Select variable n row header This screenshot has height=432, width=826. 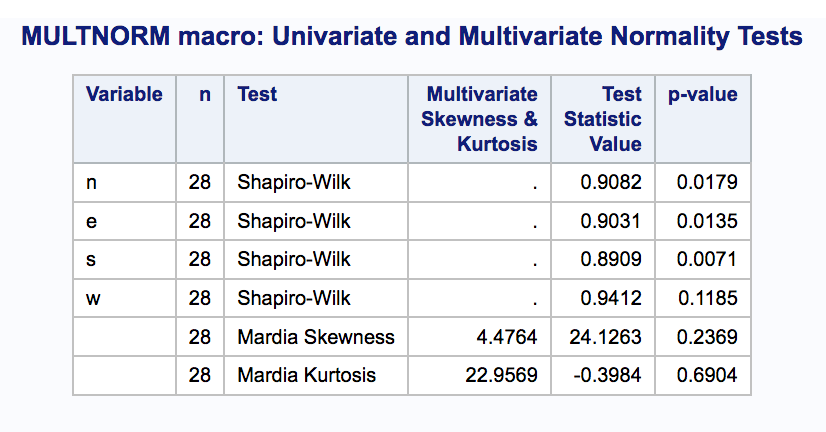click(x=91, y=182)
